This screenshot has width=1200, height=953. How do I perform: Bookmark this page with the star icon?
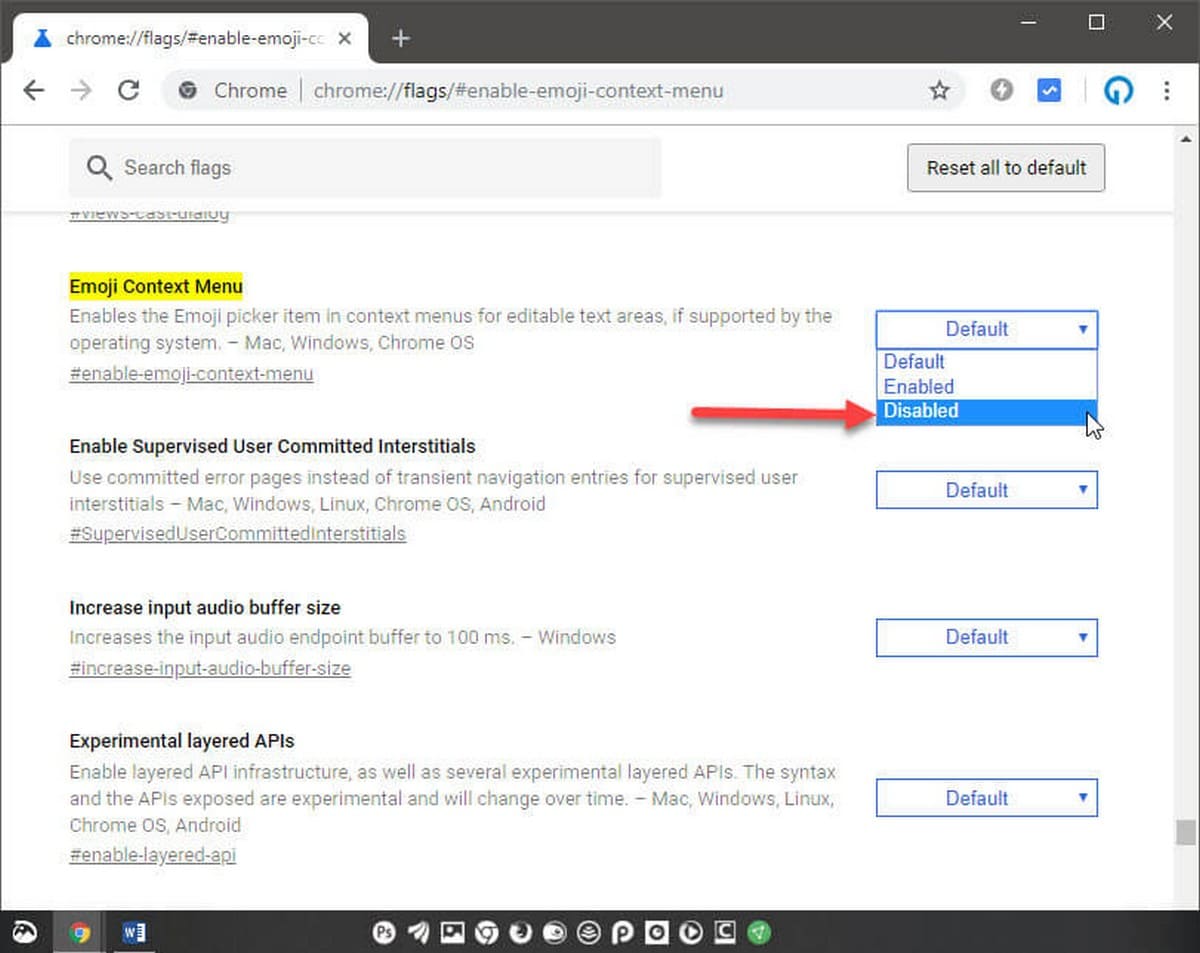tap(939, 91)
